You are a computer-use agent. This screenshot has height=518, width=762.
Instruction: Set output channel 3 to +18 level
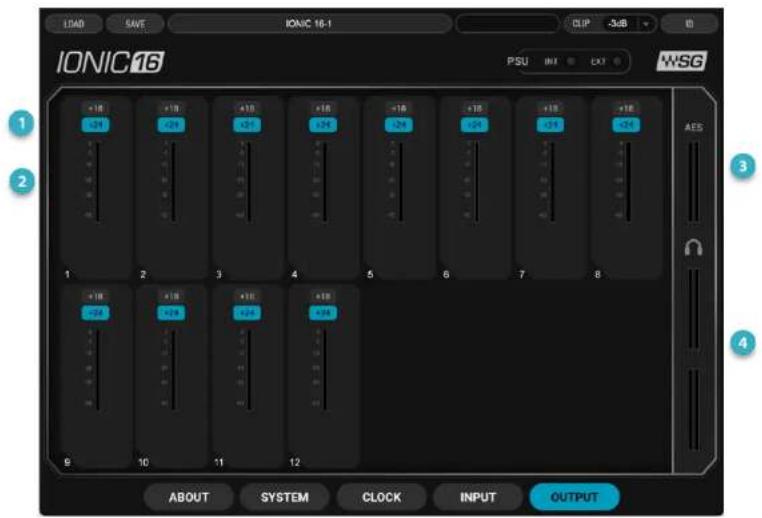click(x=247, y=108)
